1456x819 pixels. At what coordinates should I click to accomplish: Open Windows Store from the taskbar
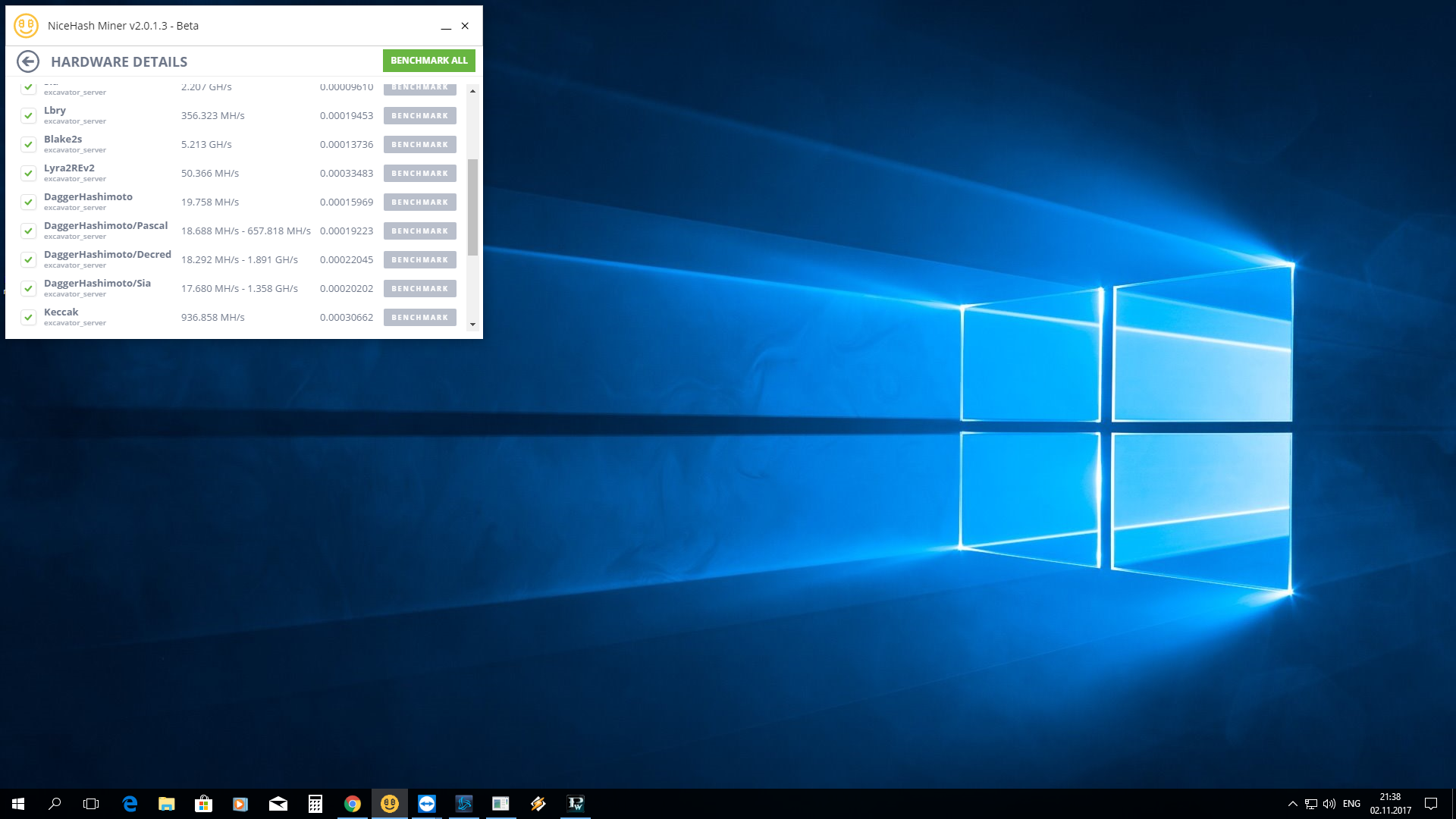(203, 804)
